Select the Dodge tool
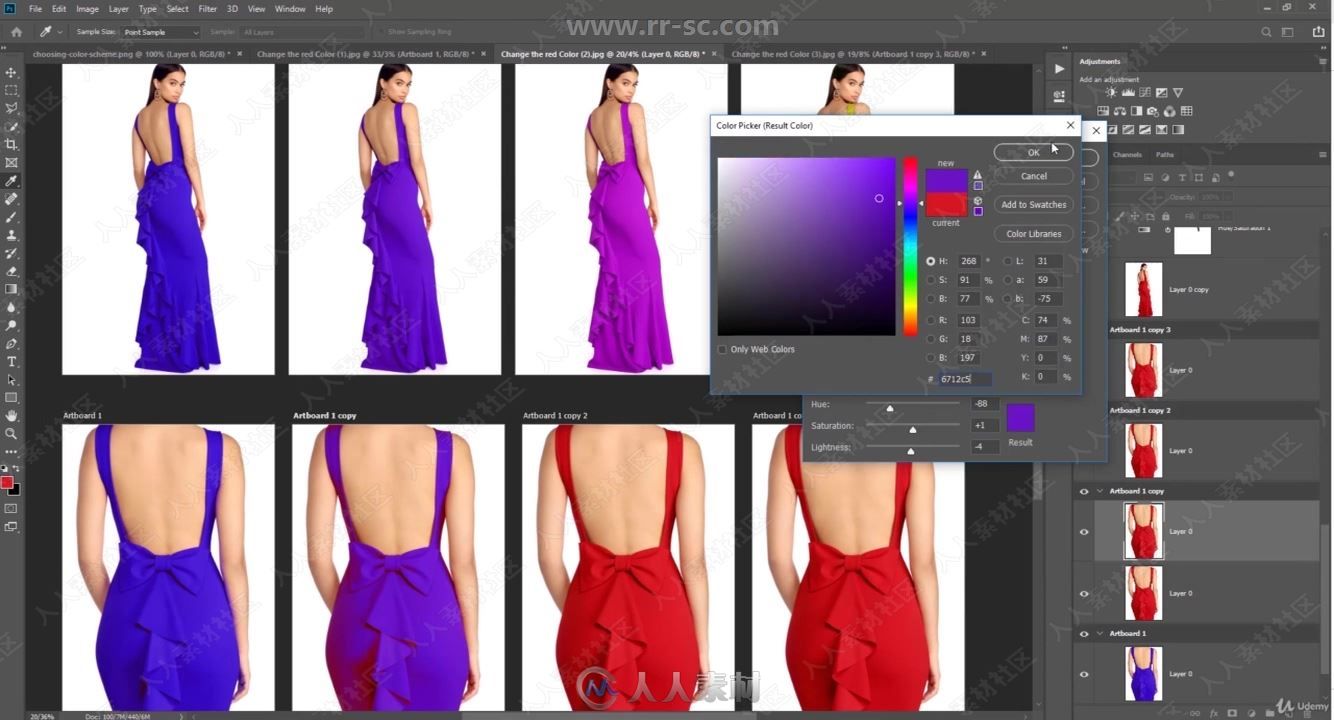 click(x=11, y=325)
